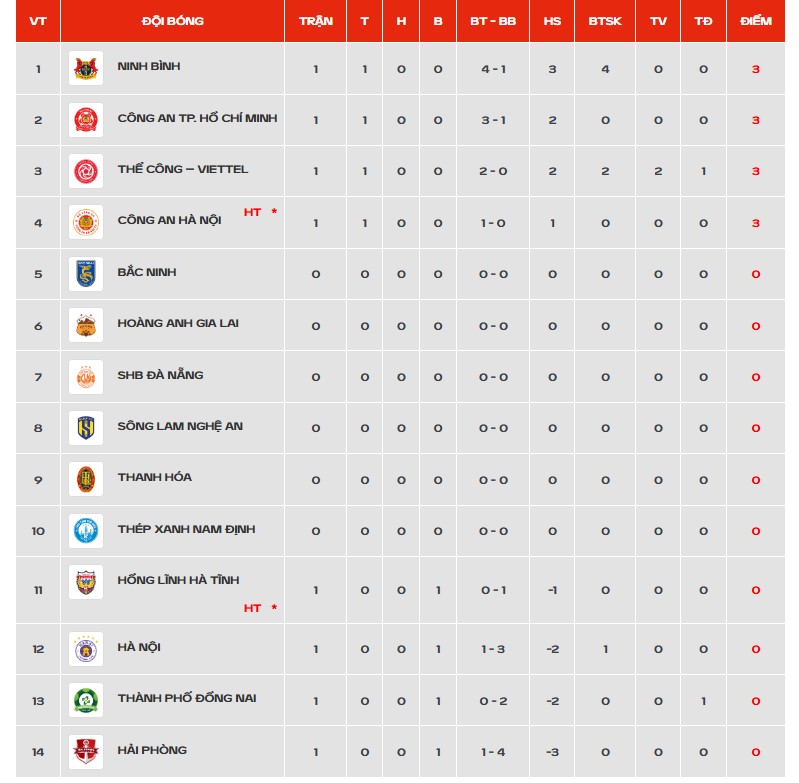Click the Hà Nội FC logo
Image resolution: width=799 pixels, height=783 pixels.
[86, 649]
